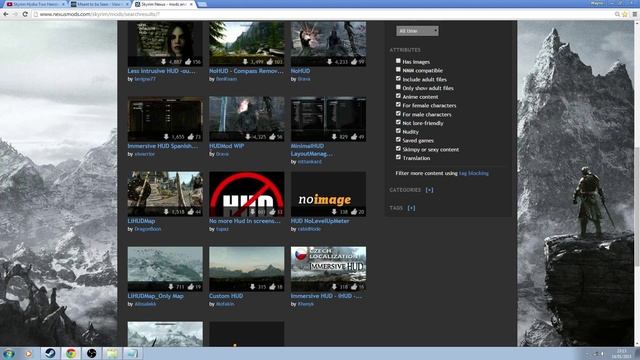The width and height of the screenshot is (640, 360).
Task: Click the no image placeholder thumbnail
Action: [328, 194]
